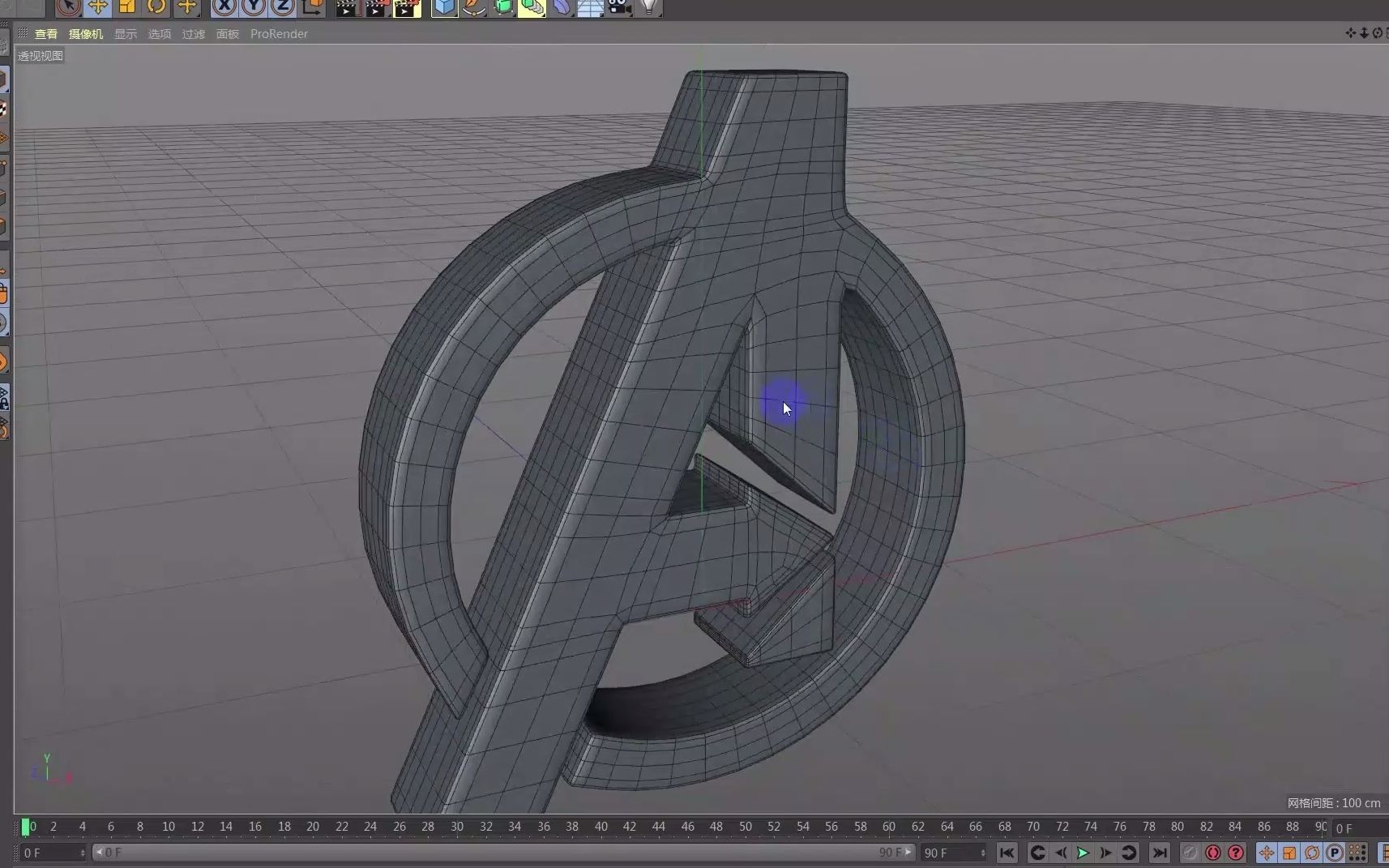Activate the Move tool in top toolbar
The image size is (1389, 868).
click(x=98, y=7)
